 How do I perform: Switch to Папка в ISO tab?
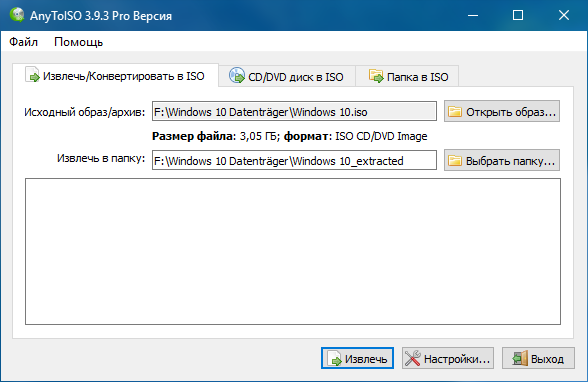(407, 76)
